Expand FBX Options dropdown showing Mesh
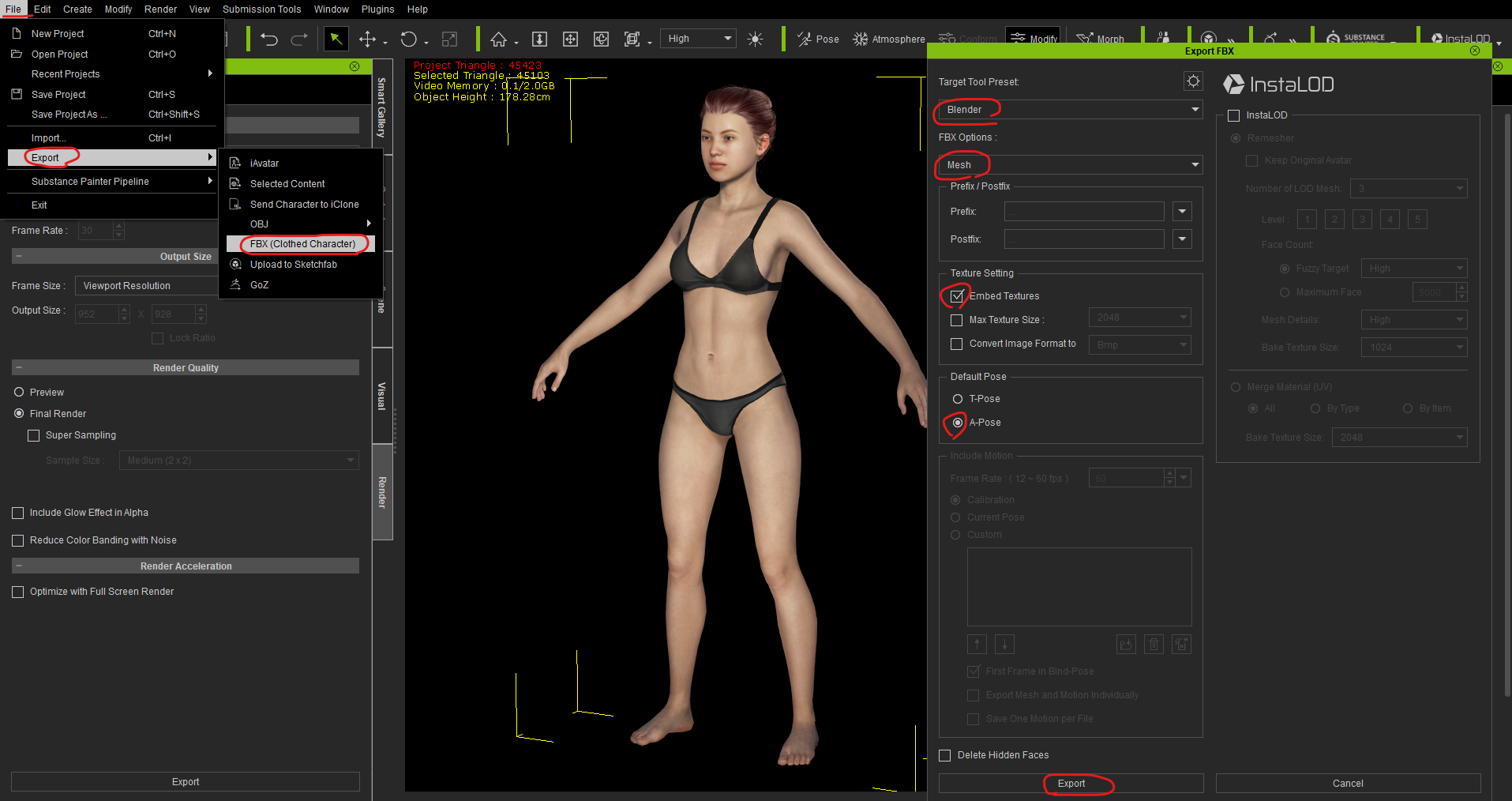1512x801 pixels. [x=1070, y=165]
